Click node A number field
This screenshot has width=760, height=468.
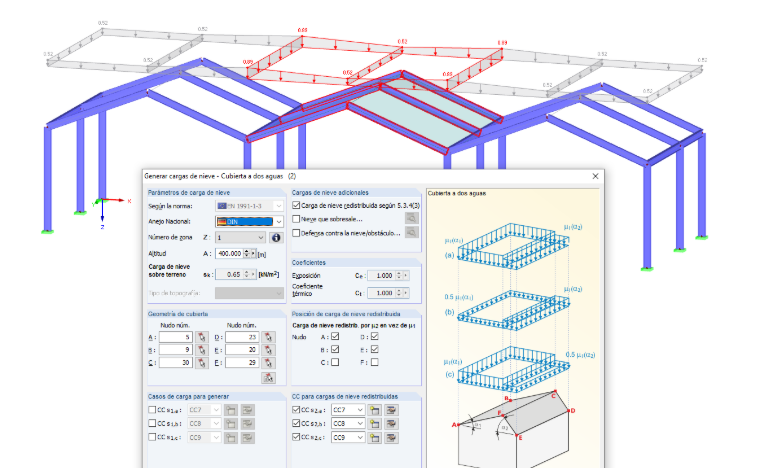pos(175,337)
